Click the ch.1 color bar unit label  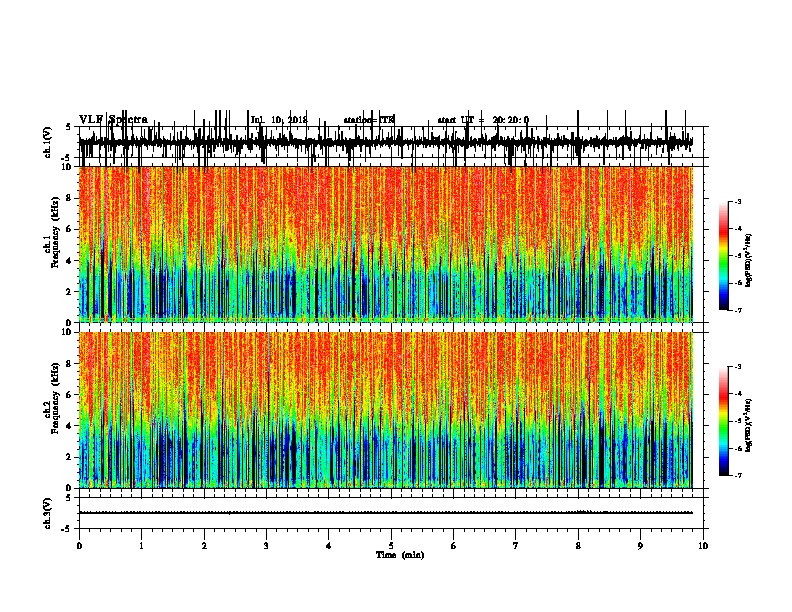pos(749,261)
